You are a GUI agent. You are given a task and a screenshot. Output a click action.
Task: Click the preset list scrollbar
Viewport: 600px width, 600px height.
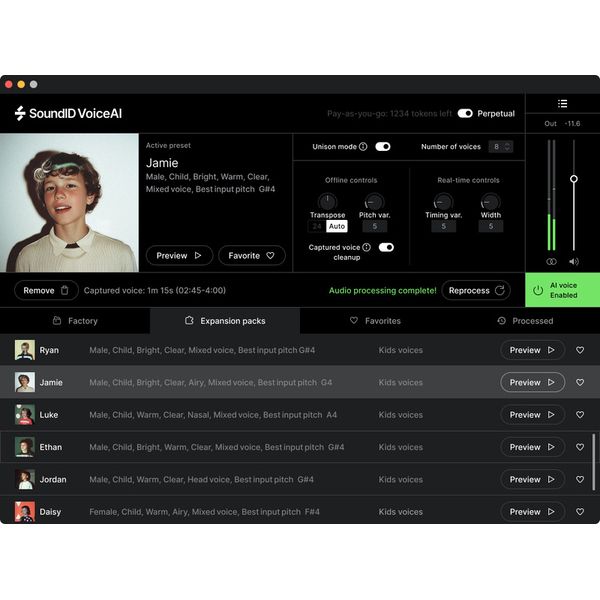(593, 462)
